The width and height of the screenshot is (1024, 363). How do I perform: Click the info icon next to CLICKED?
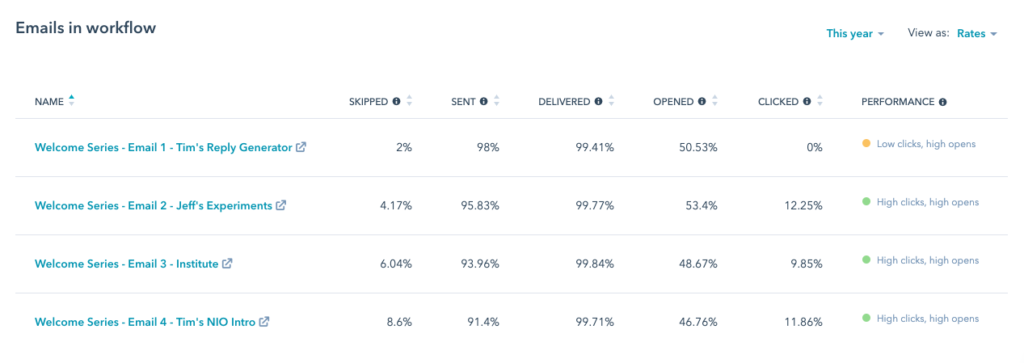click(x=807, y=102)
